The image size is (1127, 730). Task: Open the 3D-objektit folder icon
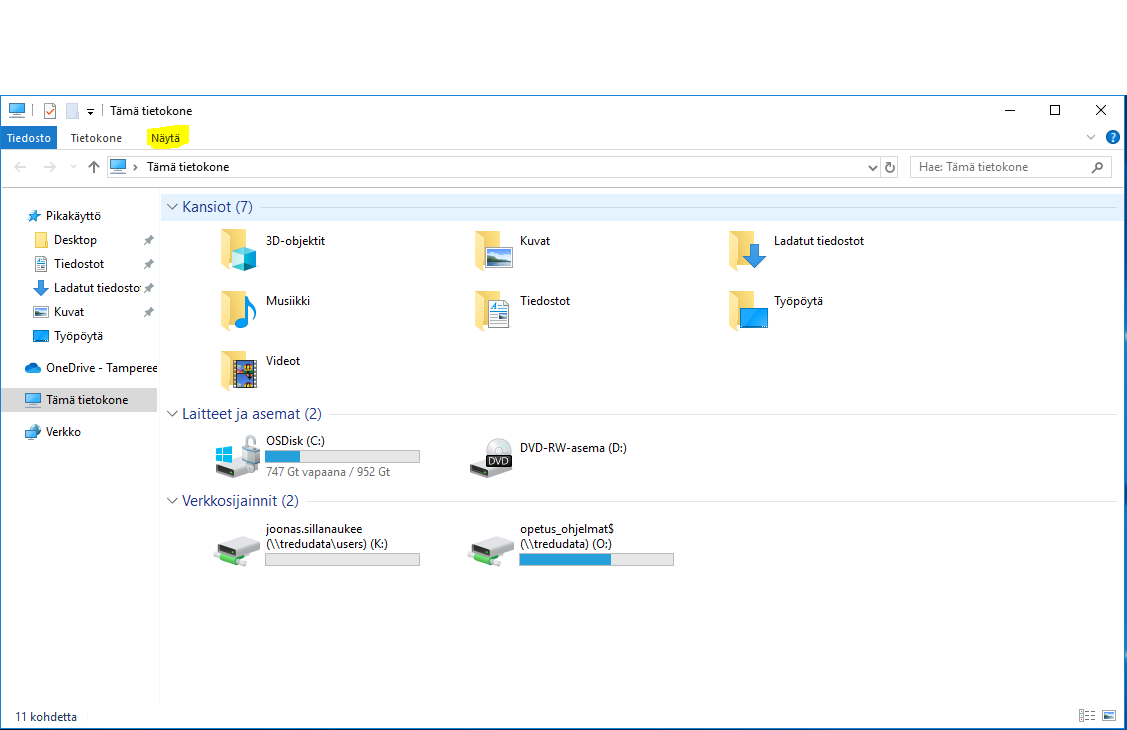[x=239, y=250]
